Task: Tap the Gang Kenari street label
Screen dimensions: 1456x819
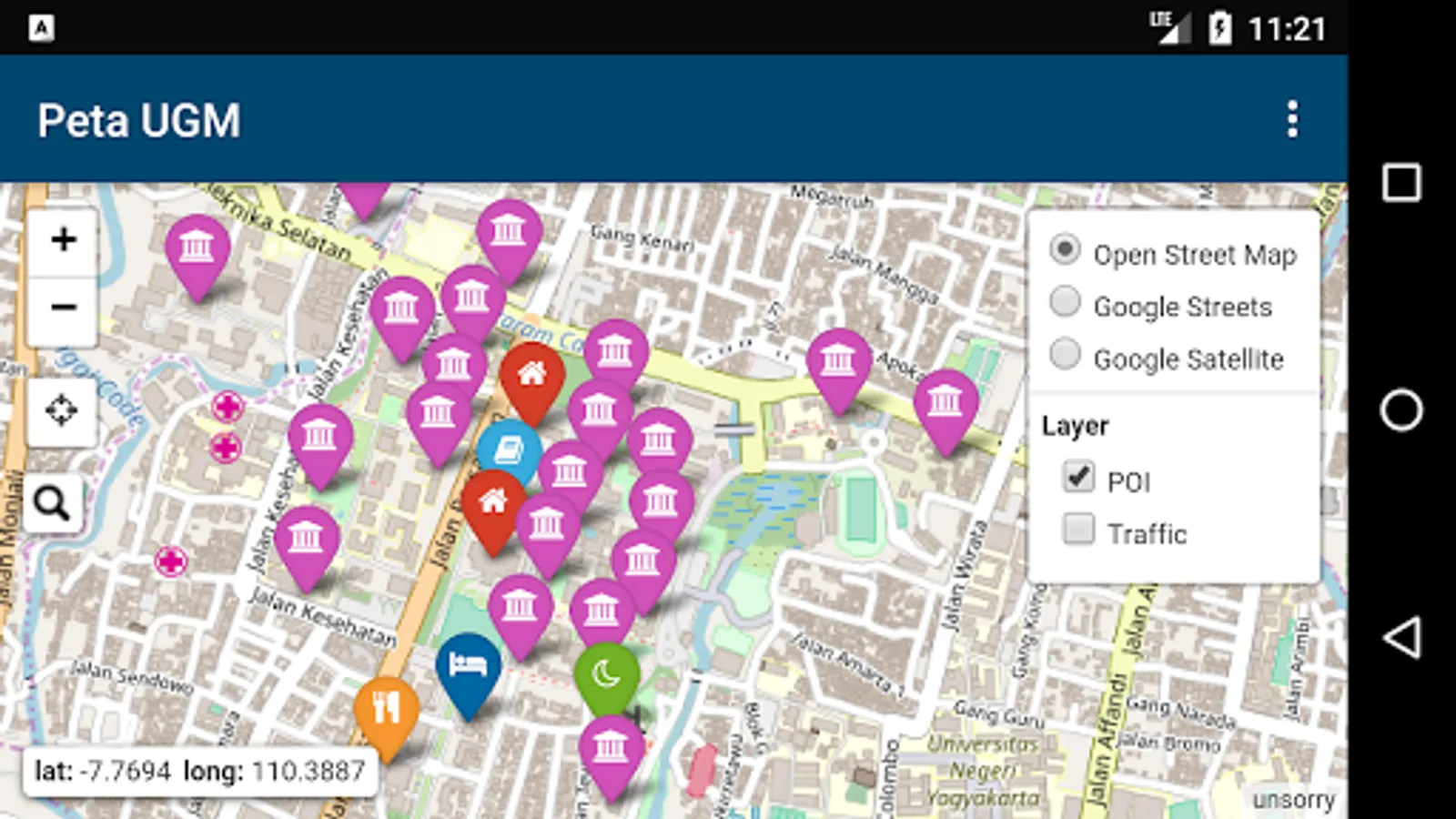Action: (x=642, y=238)
